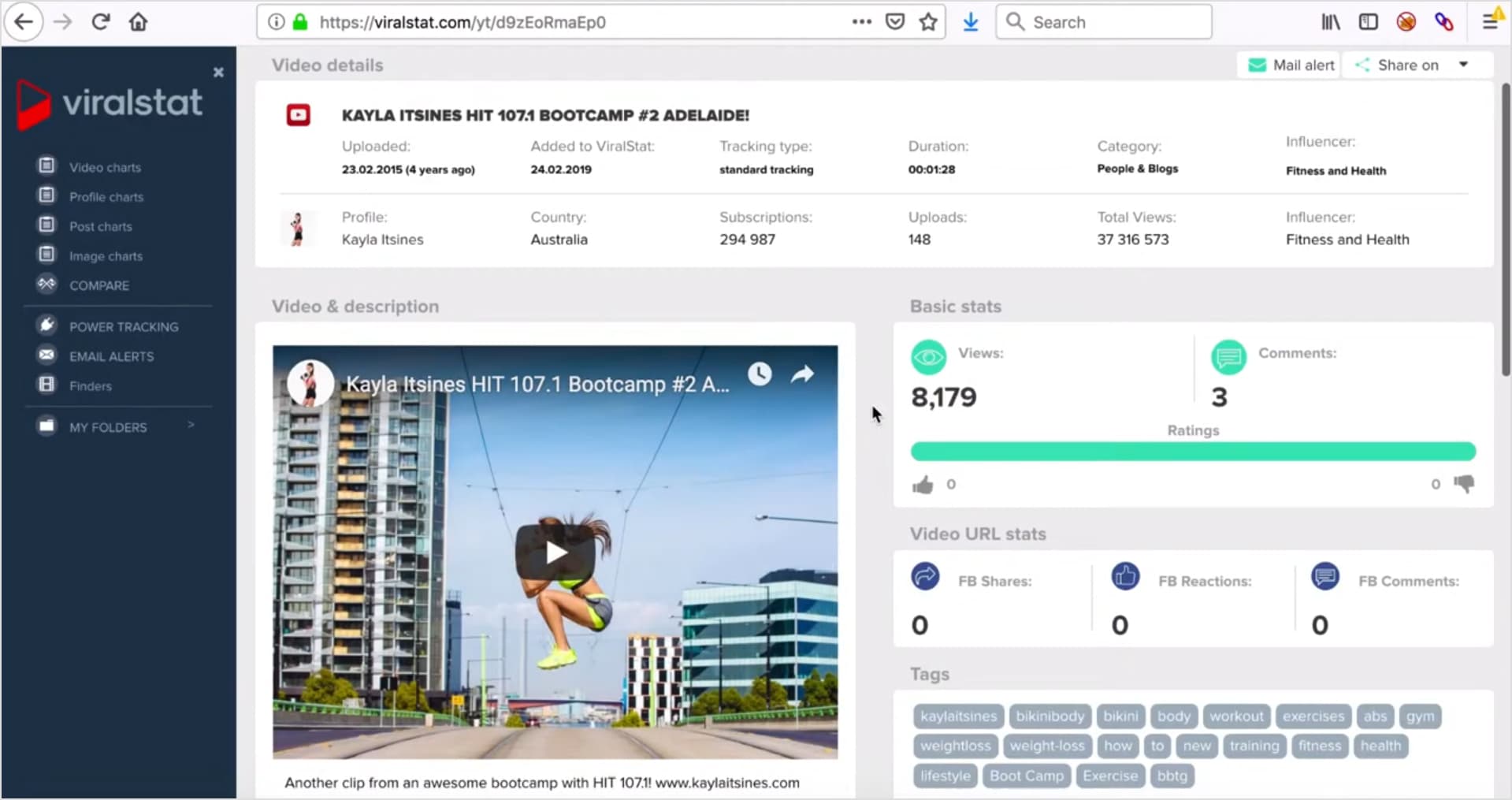This screenshot has height=800, width=1512.
Task: Click the red YouTube video icon
Action: click(x=298, y=116)
